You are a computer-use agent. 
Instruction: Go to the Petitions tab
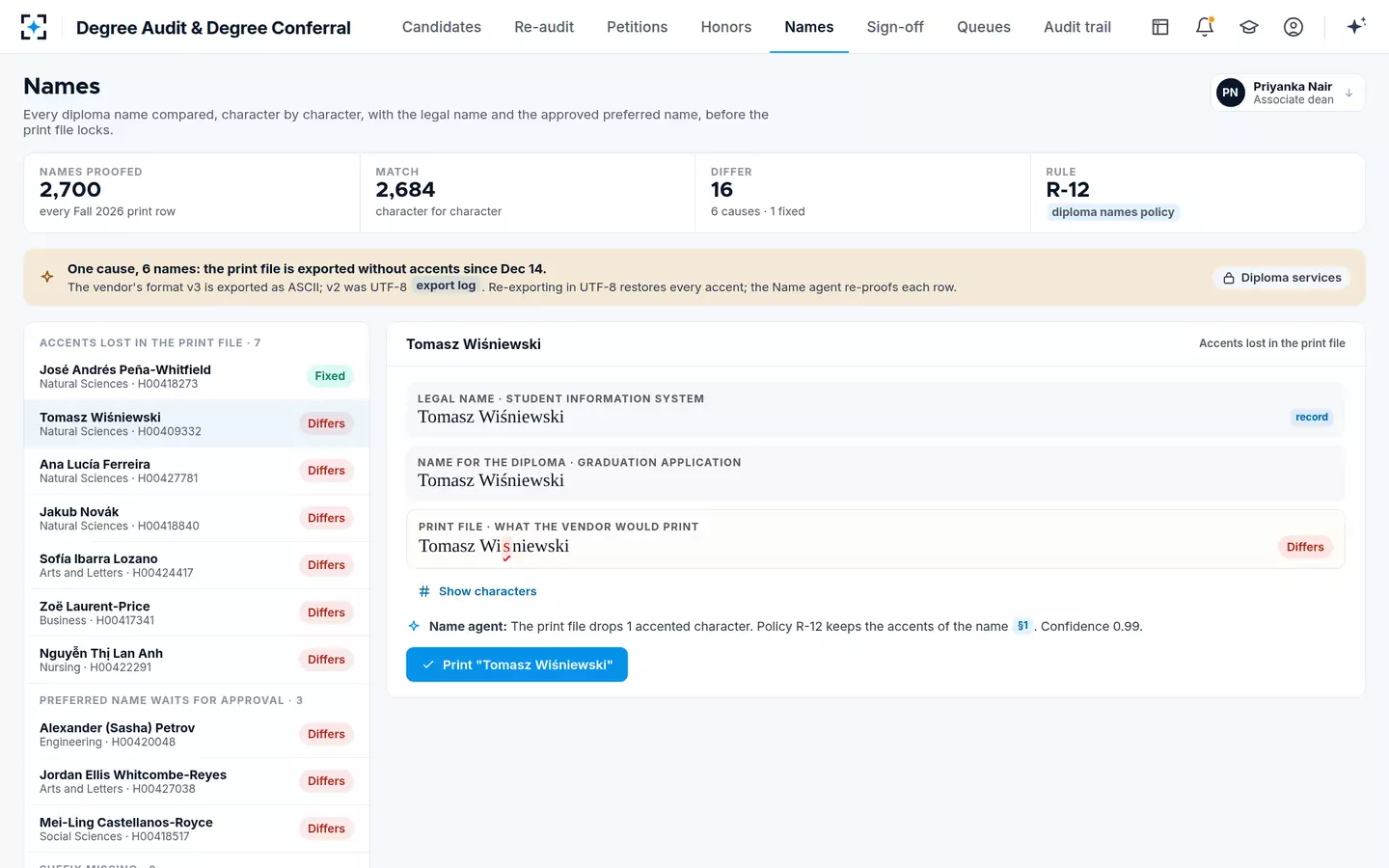(638, 27)
